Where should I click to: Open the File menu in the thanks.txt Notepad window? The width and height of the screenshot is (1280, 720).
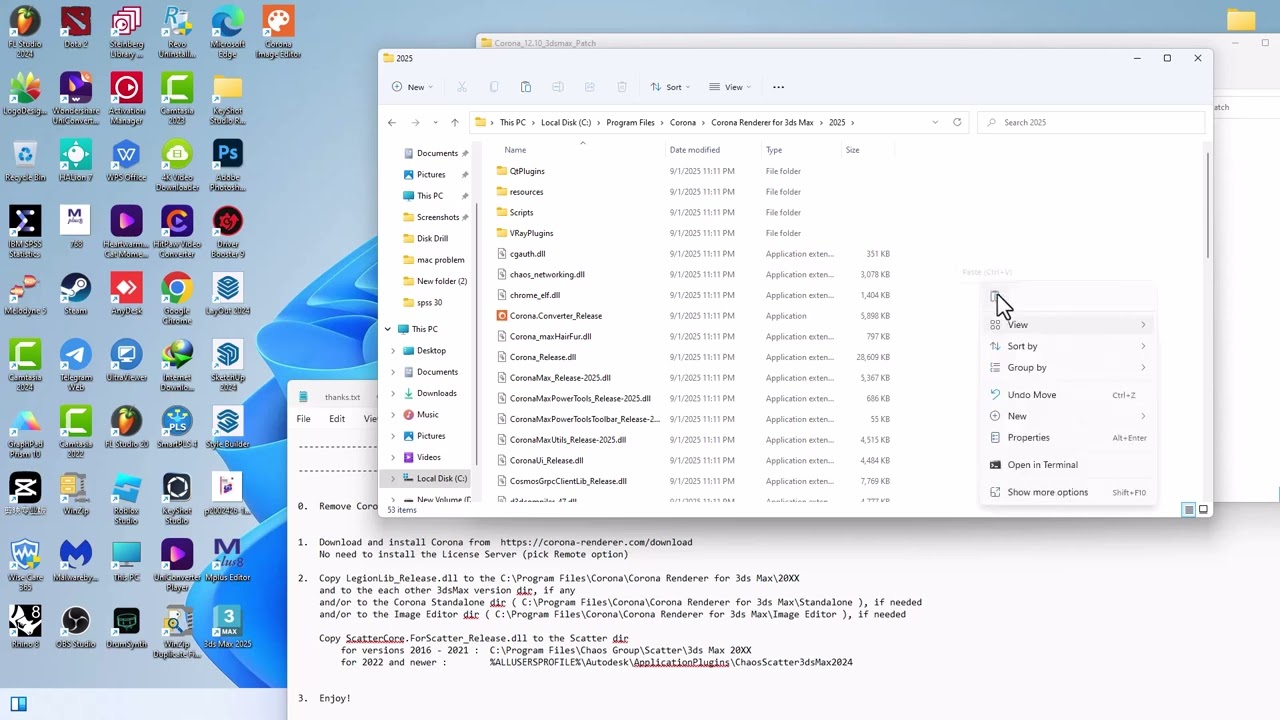click(x=303, y=419)
